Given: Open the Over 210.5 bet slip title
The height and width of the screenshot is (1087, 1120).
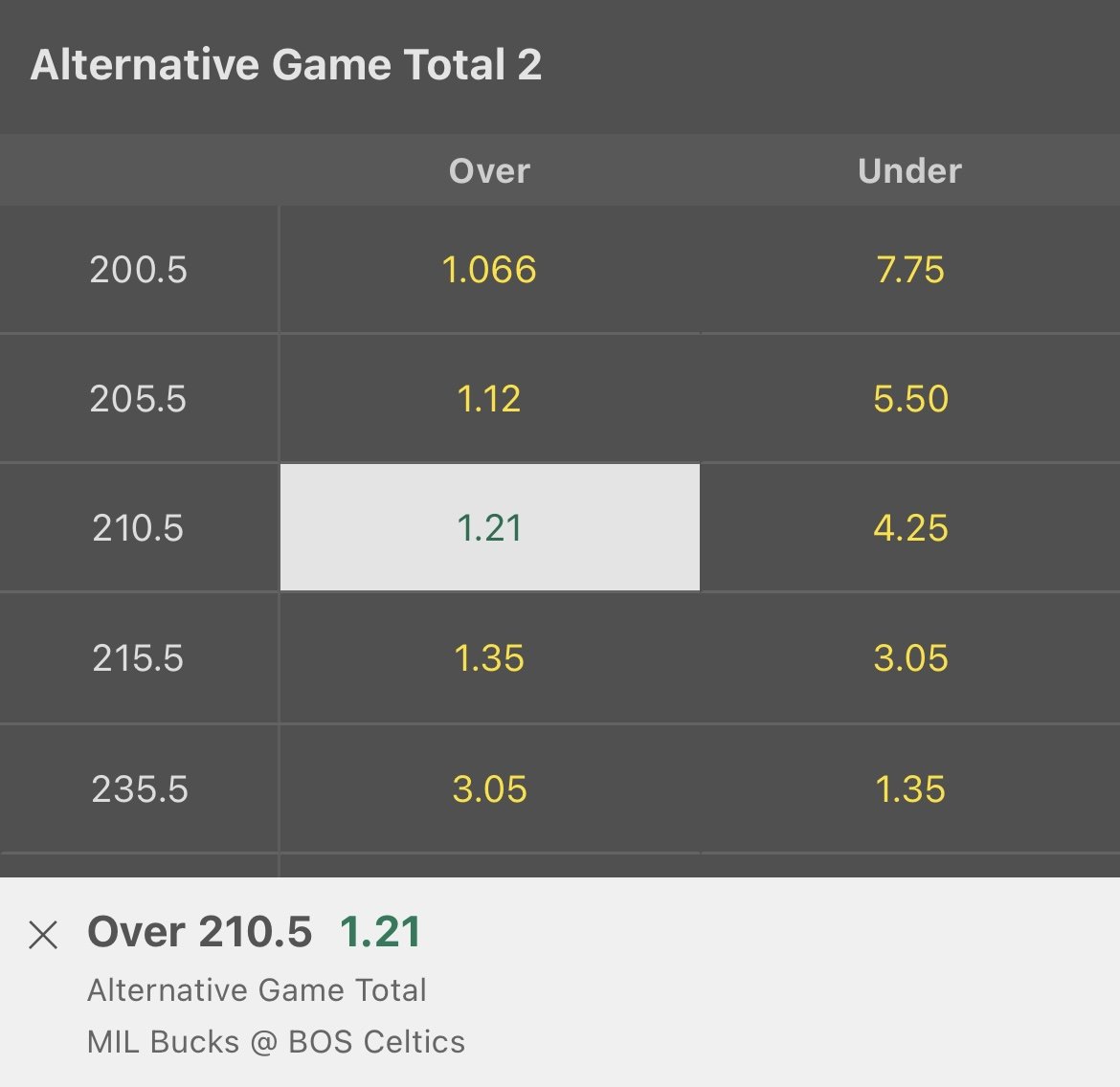Looking at the screenshot, I should pyautogui.click(x=199, y=932).
